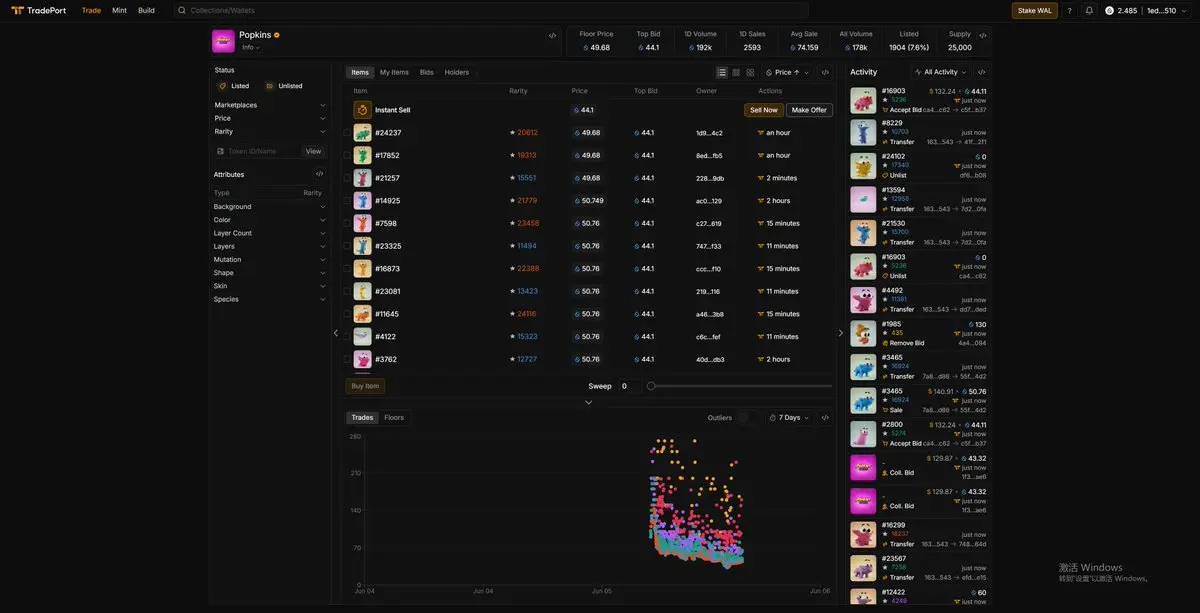The height and width of the screenshot is (613, 1200).
Task: Switch to Bids tab
Action: coord(427,72)
